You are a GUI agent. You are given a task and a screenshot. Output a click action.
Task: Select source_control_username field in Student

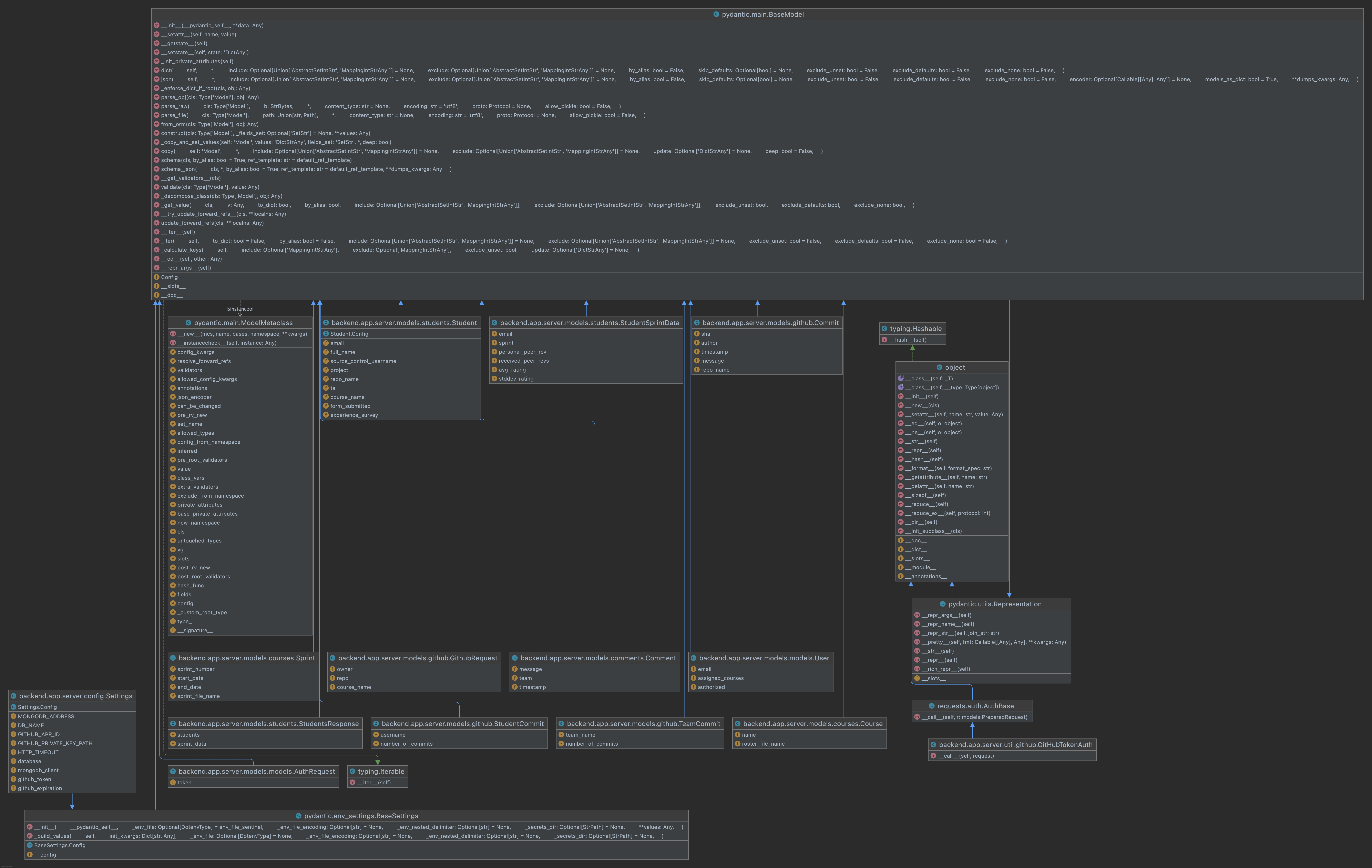pos(363,362)
